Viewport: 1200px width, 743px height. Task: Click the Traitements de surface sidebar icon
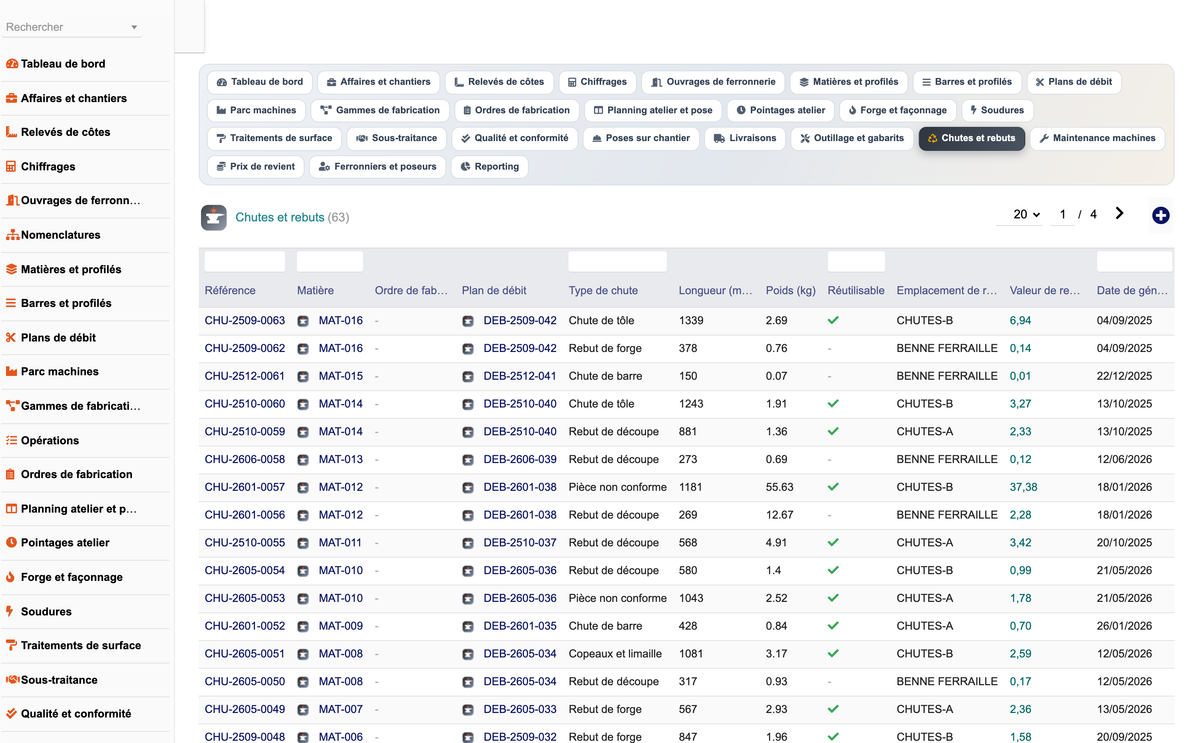pos(12,645)
